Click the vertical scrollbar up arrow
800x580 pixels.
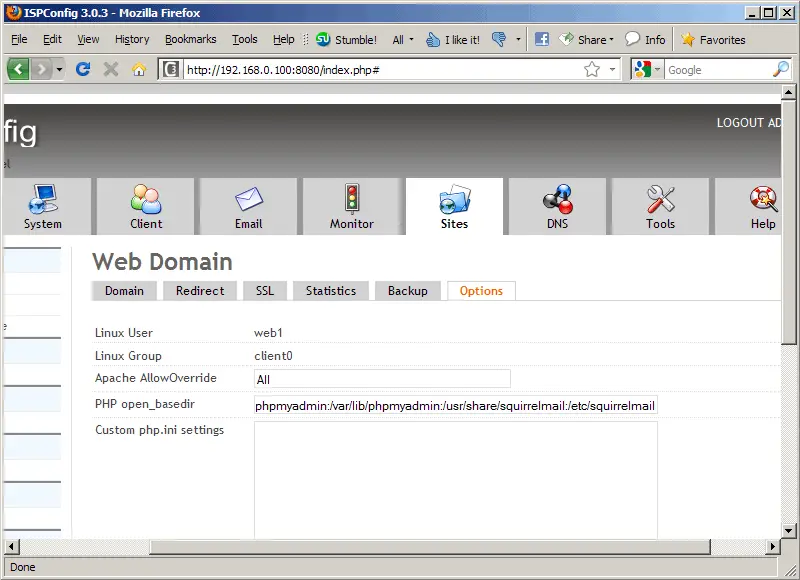tap(788, 92)
